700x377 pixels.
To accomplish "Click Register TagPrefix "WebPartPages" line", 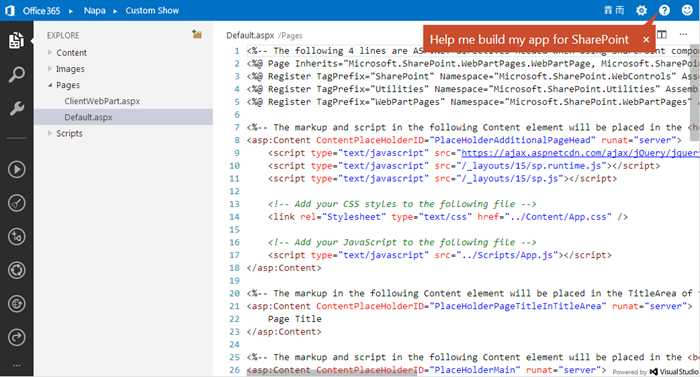I will 472,102.
